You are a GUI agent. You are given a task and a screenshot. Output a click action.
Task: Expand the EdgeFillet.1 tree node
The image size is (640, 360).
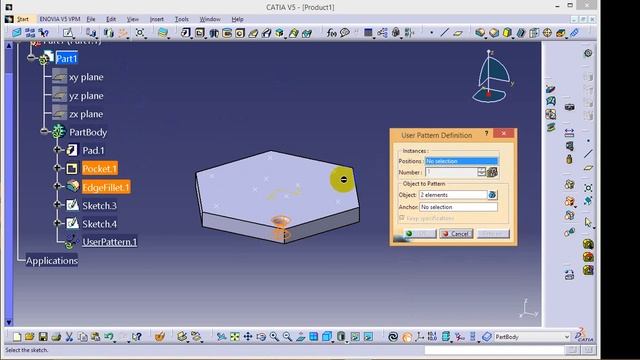pos(58,186)
